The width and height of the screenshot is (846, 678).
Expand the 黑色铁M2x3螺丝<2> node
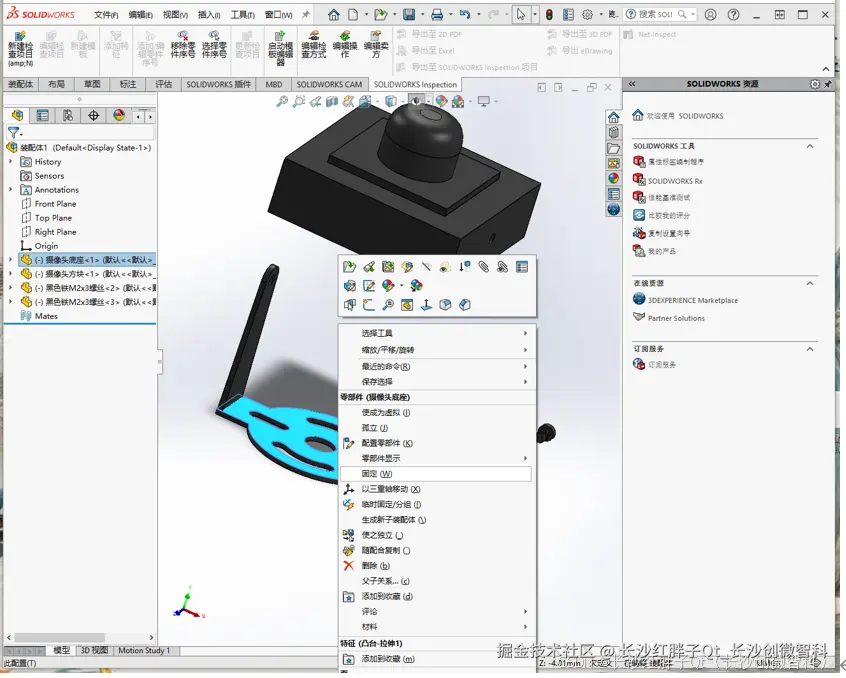[10, 287]
